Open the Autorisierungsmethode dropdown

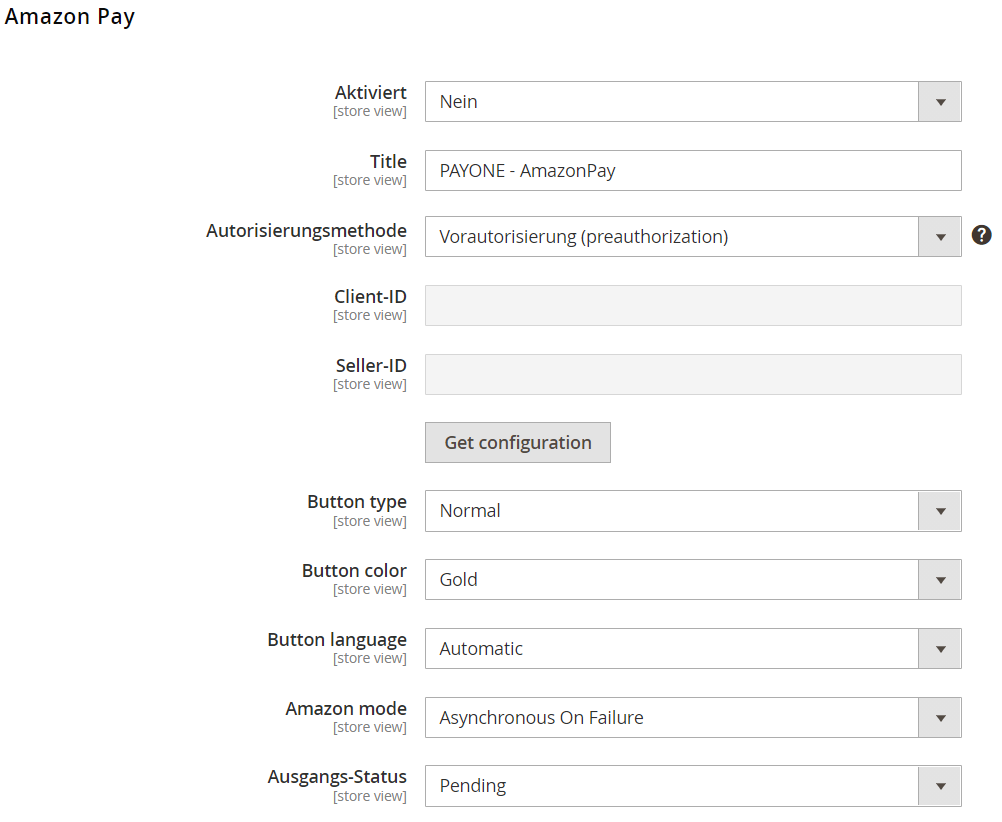(x=693, y=237)
